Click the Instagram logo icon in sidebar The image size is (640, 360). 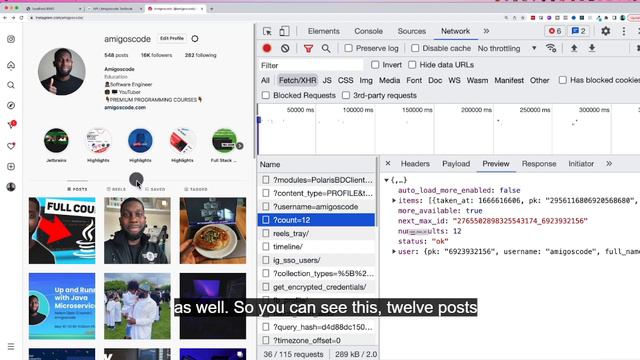coord(11,39)
